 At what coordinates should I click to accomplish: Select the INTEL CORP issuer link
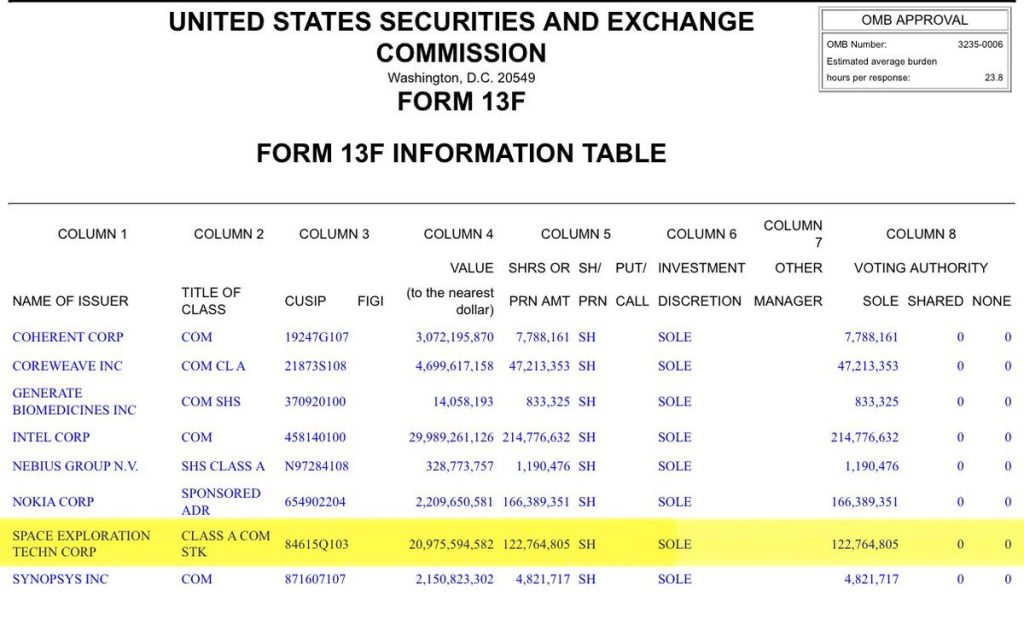click(51, 437)
